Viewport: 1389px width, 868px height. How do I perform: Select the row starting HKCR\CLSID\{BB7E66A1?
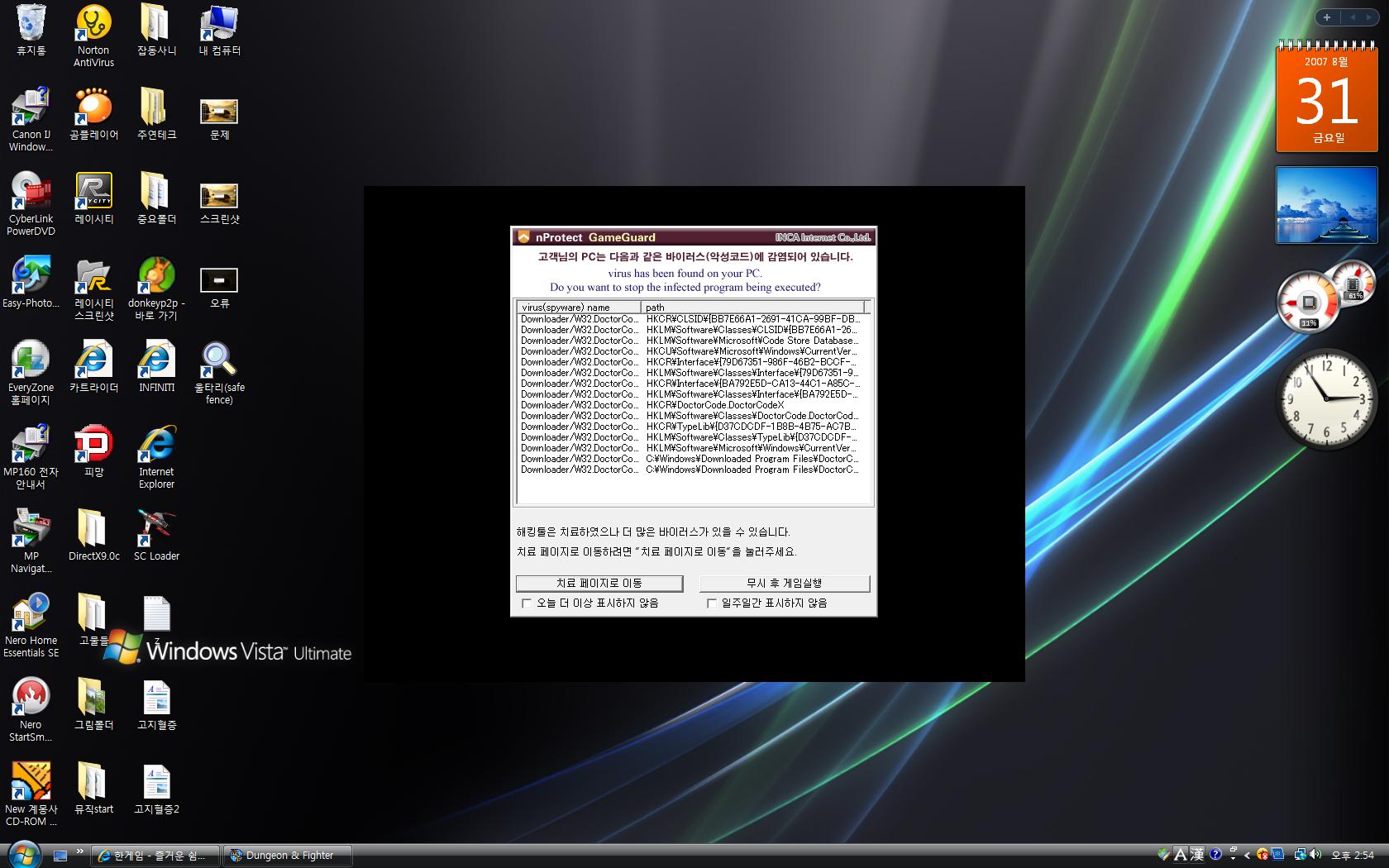pyautogui.click(x=693, y=319)
